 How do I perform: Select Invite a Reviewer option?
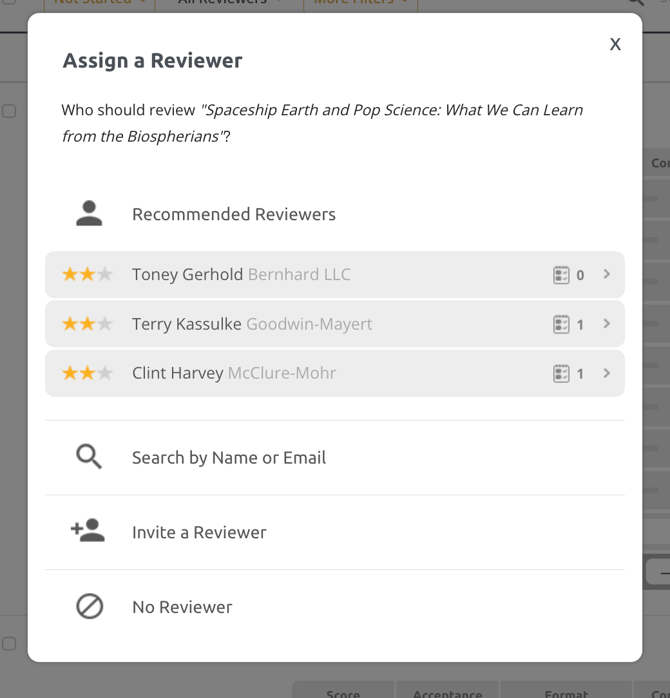[x=199, y=532]
